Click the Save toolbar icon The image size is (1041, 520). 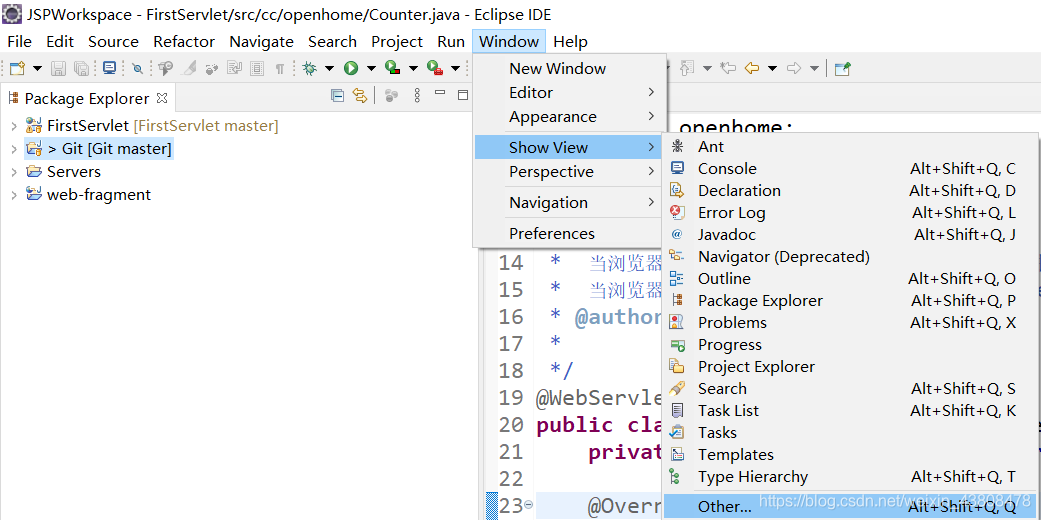point(58,68)
